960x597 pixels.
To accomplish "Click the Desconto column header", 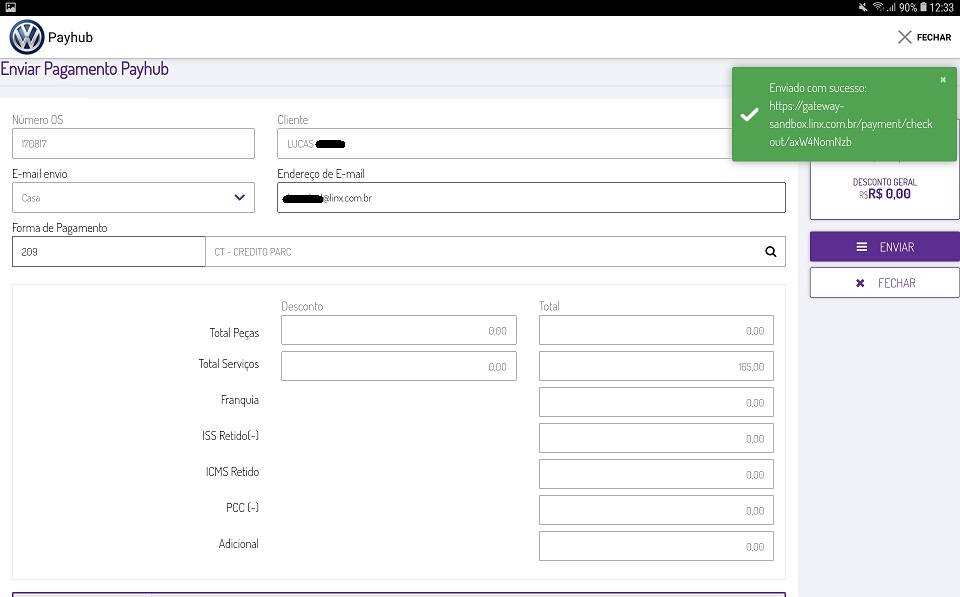I will pos(302,306).
